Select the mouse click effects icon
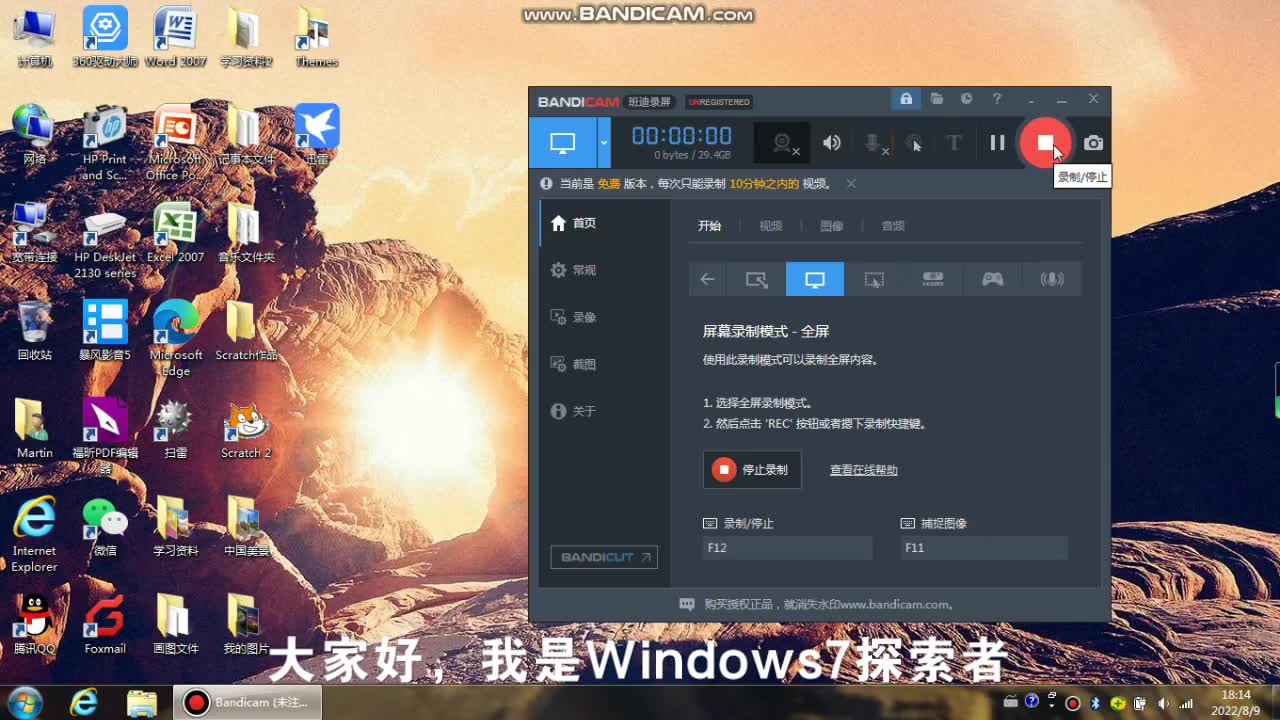The width and height of the screenshot is (1280, 720). point(913,143)
